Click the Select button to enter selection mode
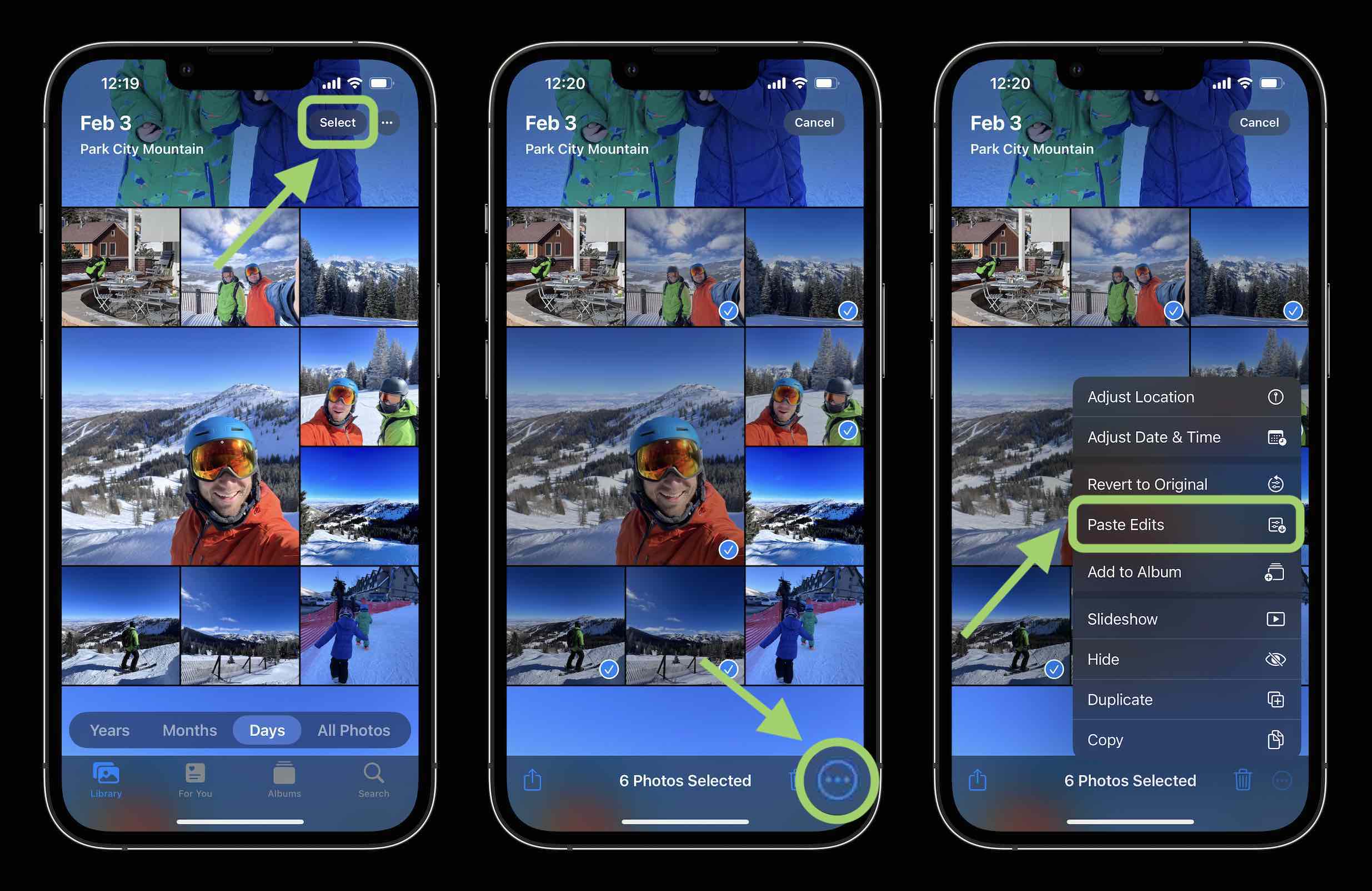This screenshot has height=891, width=1372. (x=337, y=121)
